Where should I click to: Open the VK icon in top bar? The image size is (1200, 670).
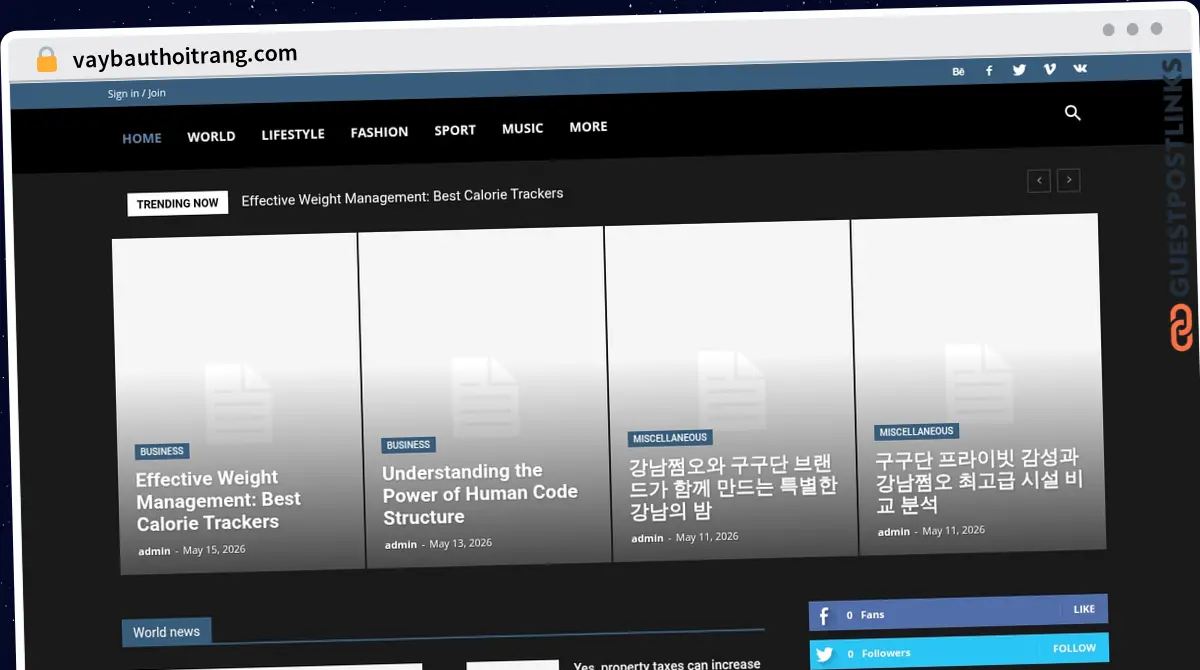coord(1080,68)
